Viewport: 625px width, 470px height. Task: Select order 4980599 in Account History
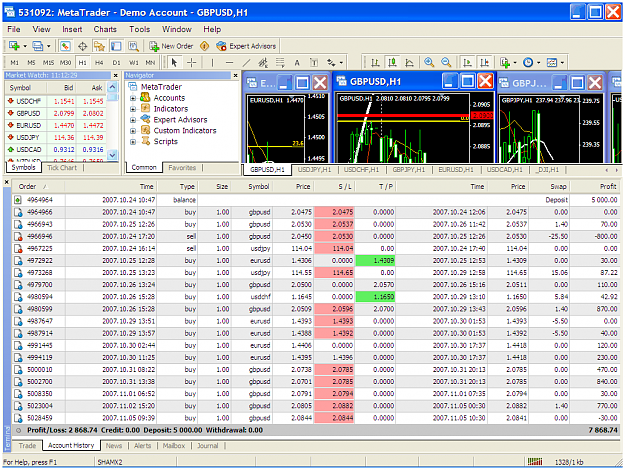tap(315, 309)
